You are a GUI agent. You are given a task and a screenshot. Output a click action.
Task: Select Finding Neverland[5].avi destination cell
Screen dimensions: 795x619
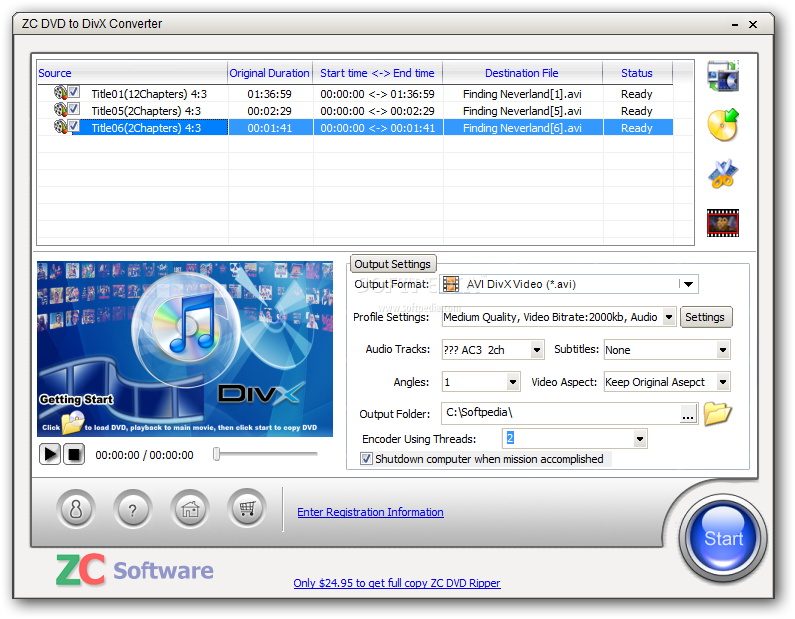coord(523,111)
